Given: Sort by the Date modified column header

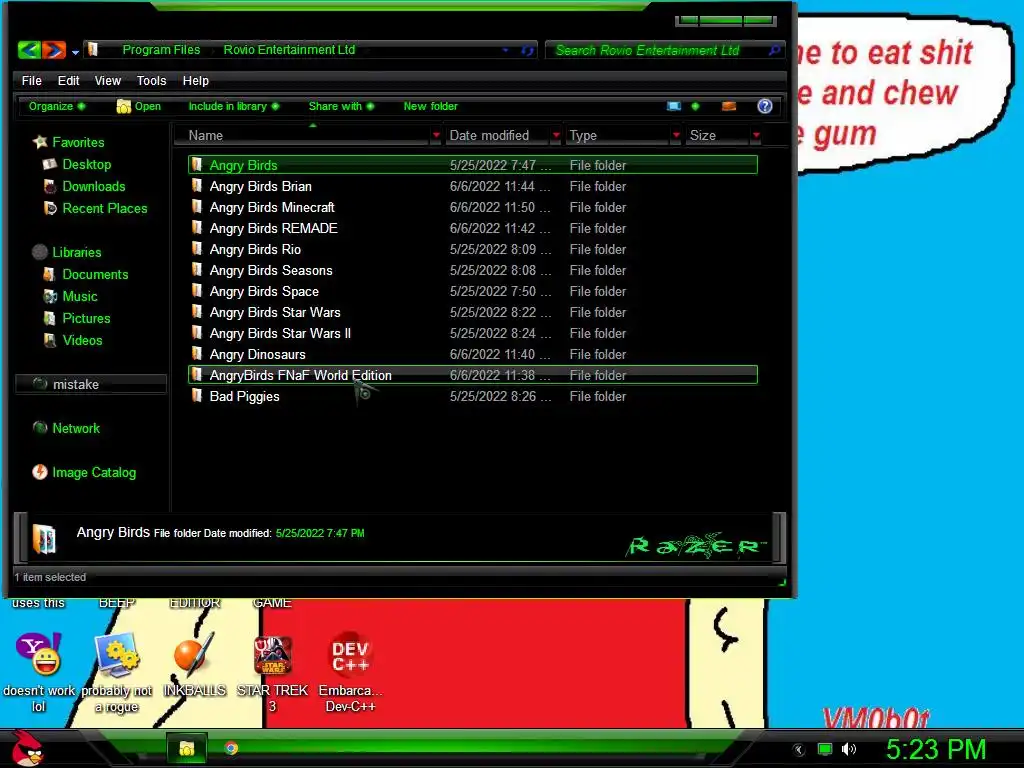Looking at the screenshot, I should 496,135.
